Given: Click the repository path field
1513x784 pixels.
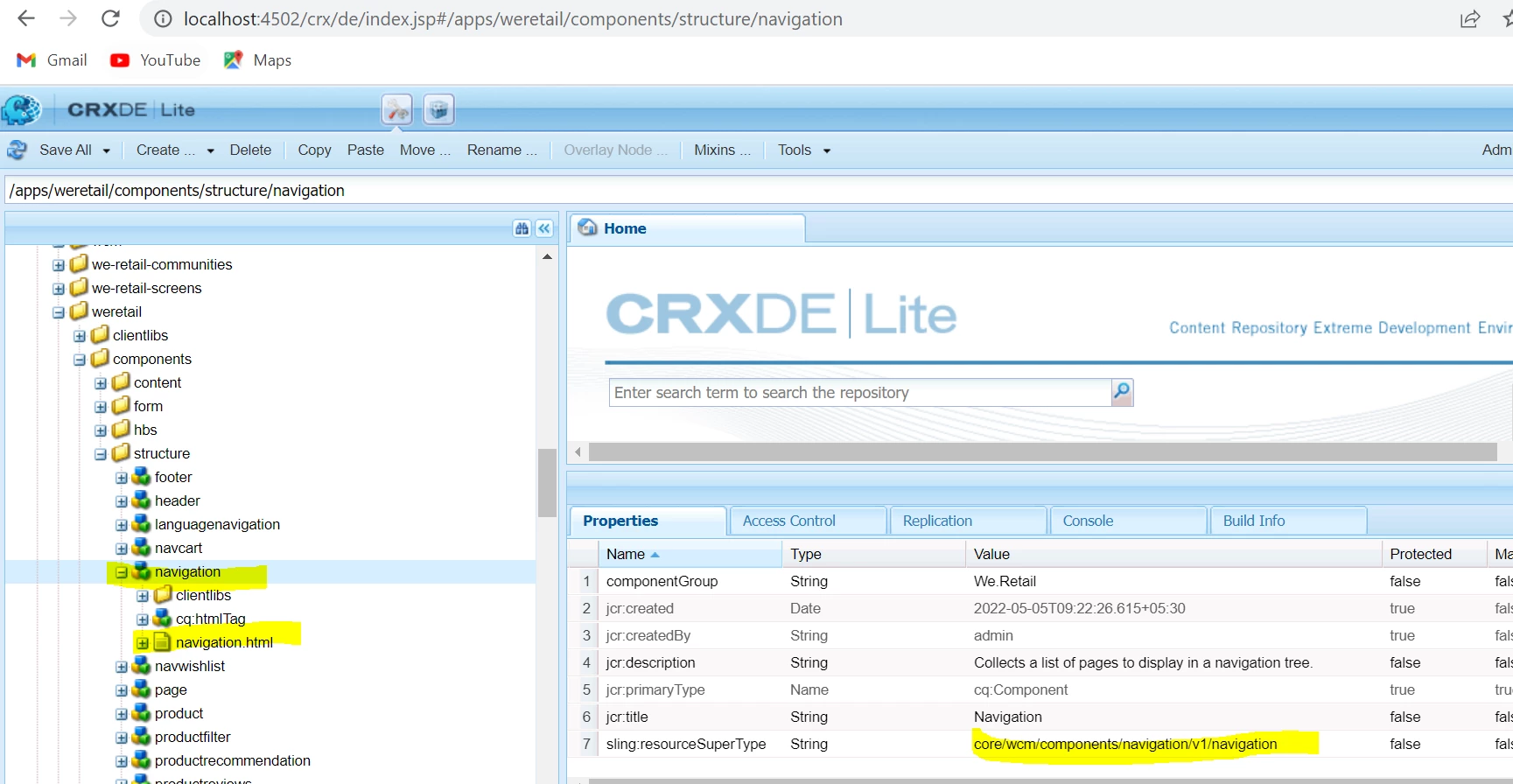Looking at the screenshot, I should pyautogui.click(x=758, y=190).
